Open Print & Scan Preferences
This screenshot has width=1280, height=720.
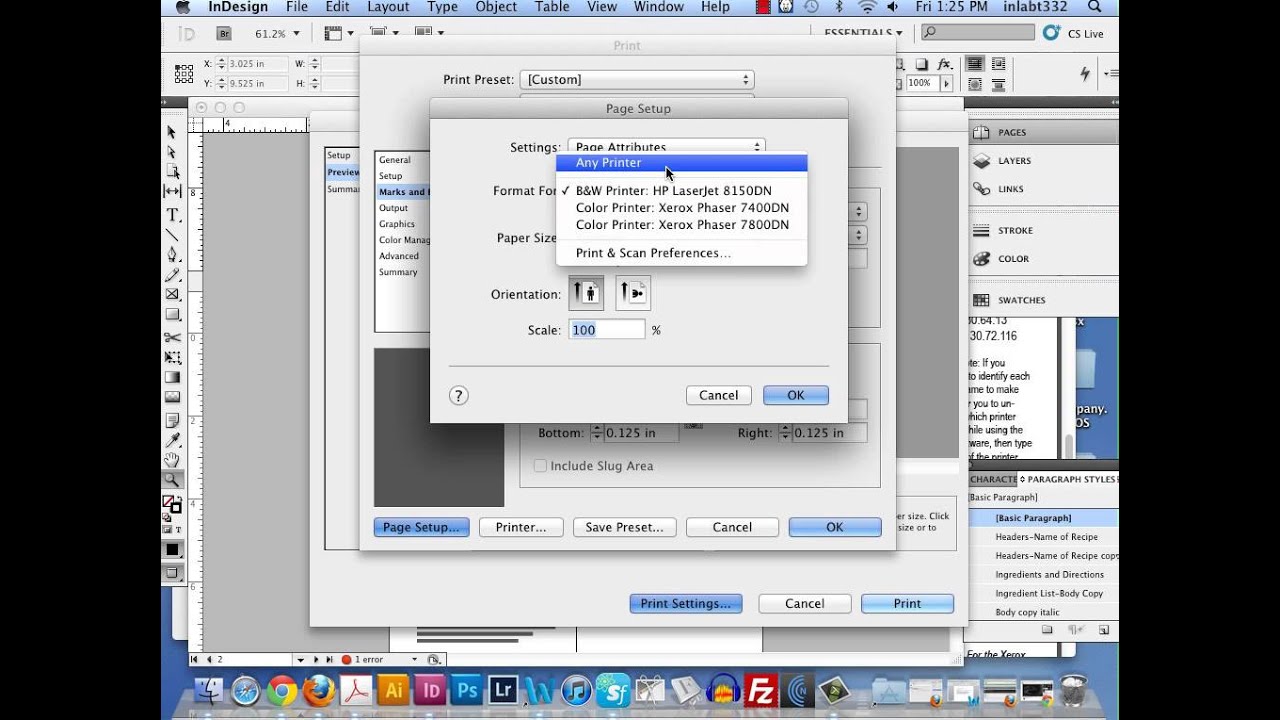coord(681,253)
